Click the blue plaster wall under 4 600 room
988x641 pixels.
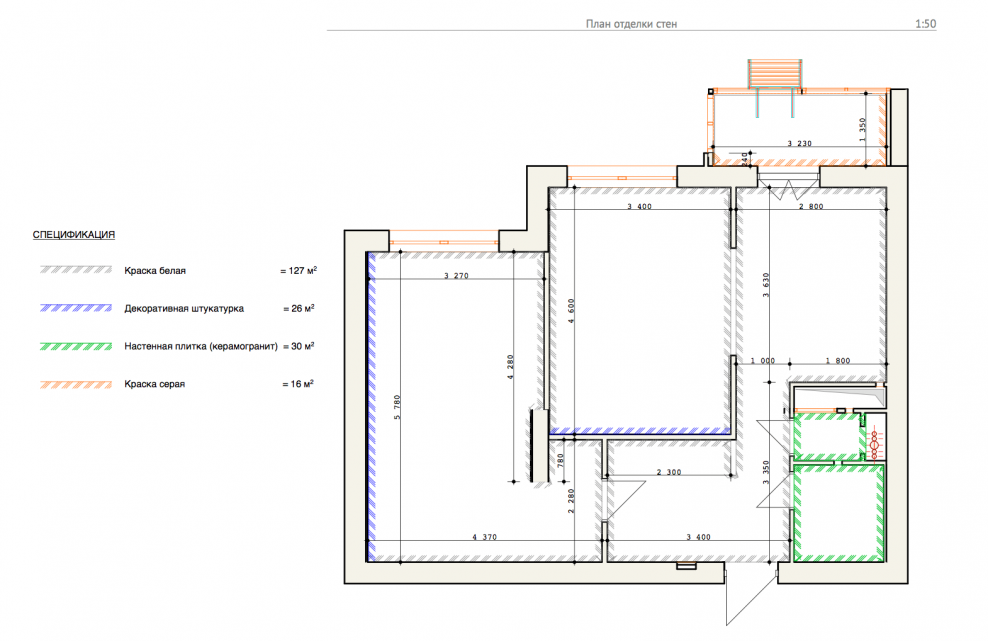tap(640, 432)
